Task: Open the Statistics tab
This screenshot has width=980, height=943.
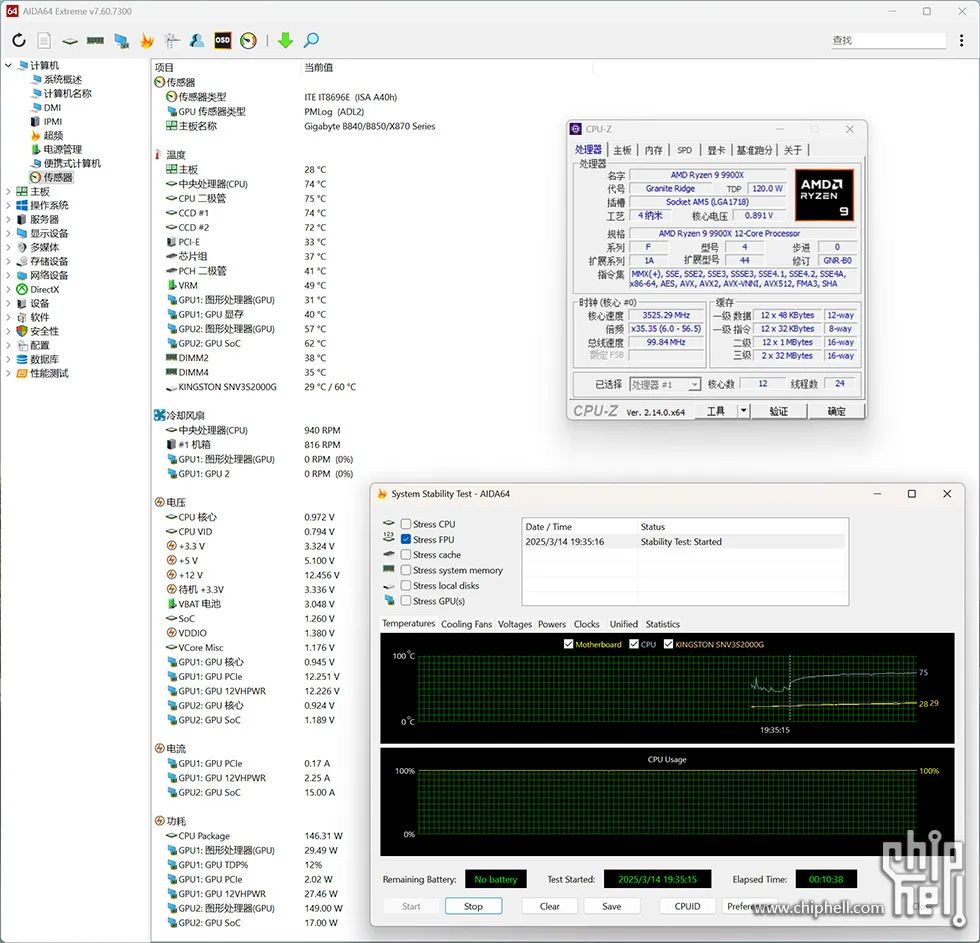Action: click(x=662, y=624)
